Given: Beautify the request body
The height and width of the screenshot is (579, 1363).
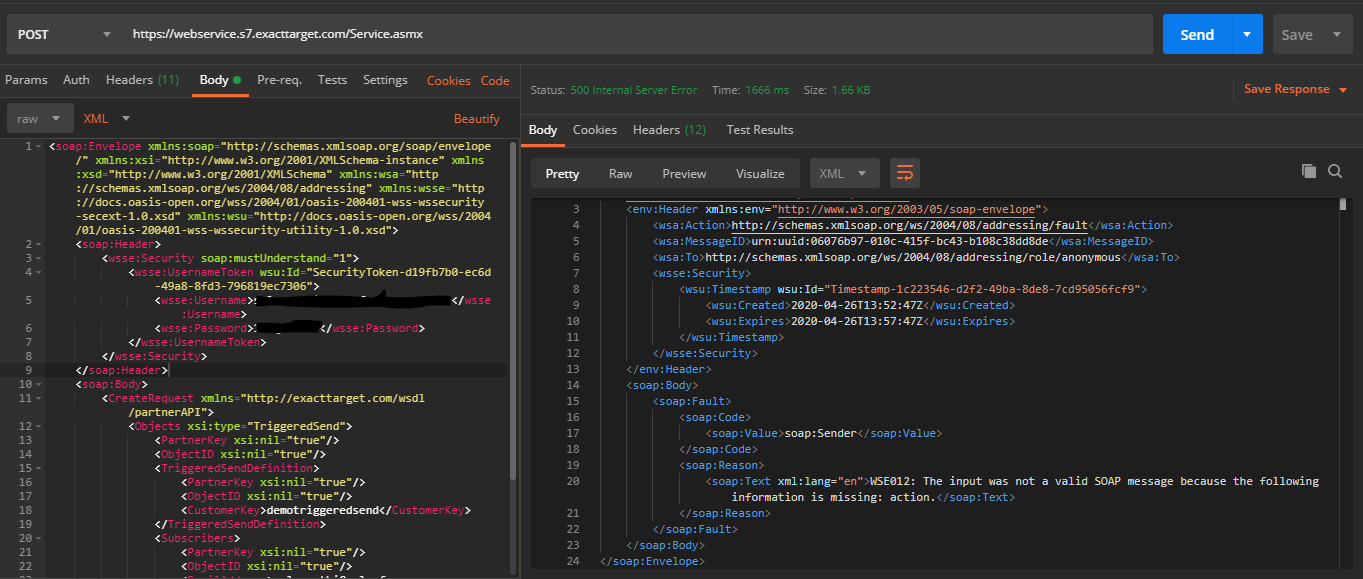Looking at the screenshot, I should click(477, 119).
